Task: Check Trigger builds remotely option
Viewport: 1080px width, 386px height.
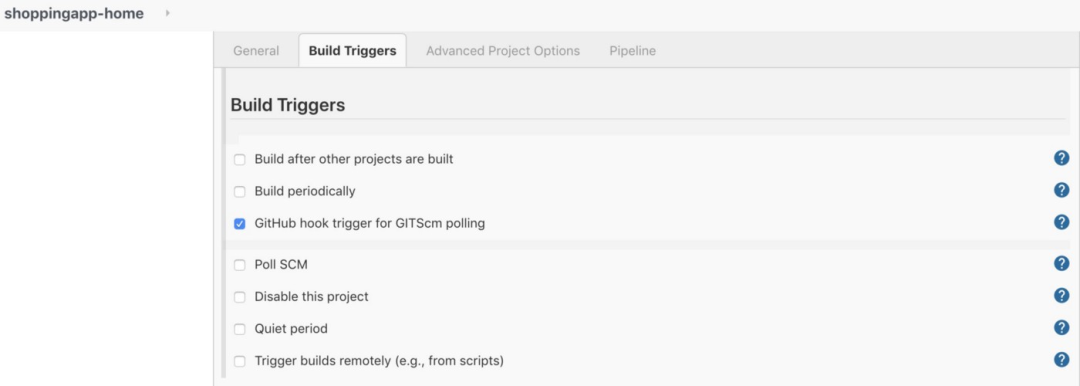Action: pos(240,361)
